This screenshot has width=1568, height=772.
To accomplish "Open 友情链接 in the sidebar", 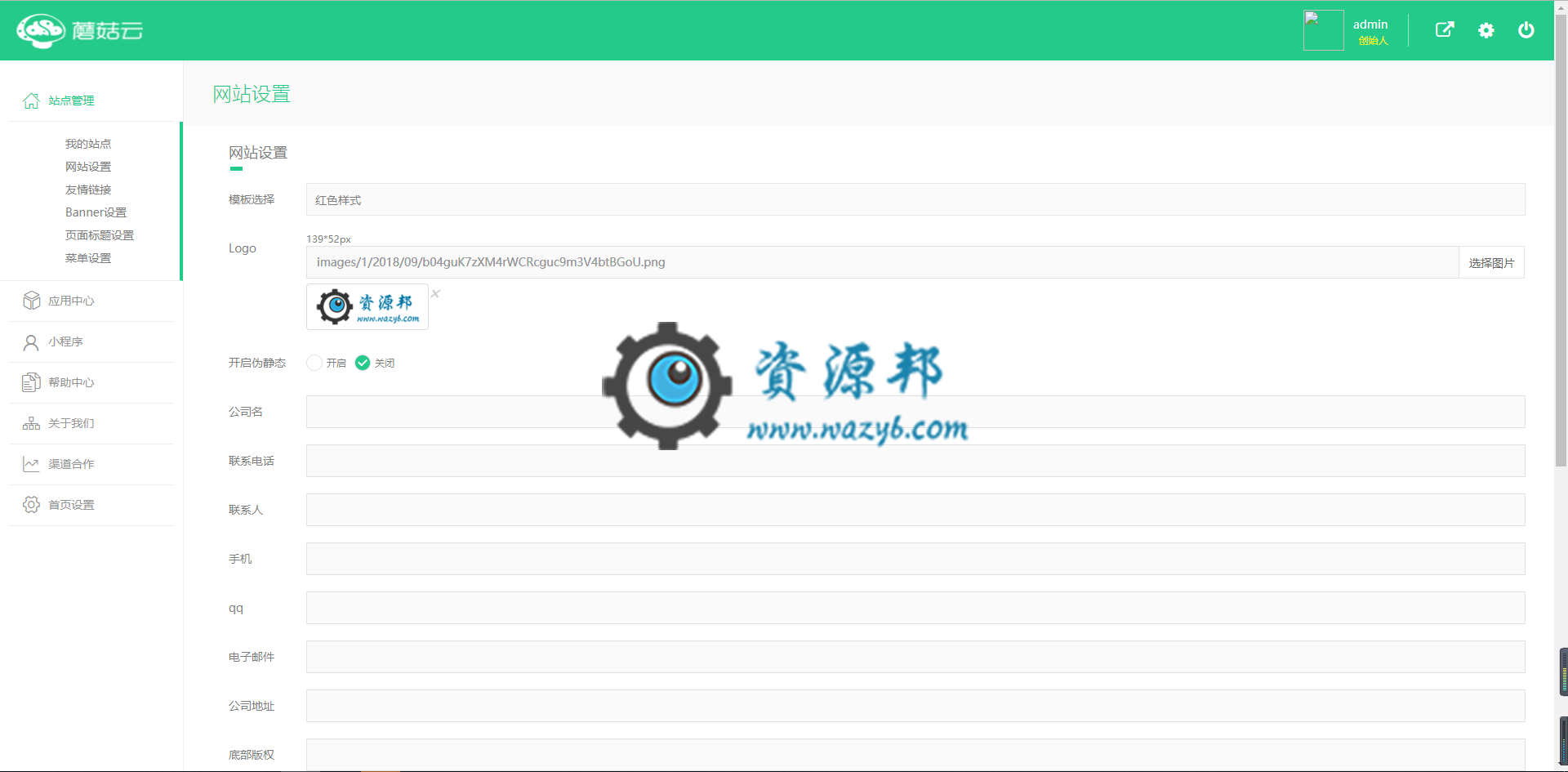I will point(88,190).
